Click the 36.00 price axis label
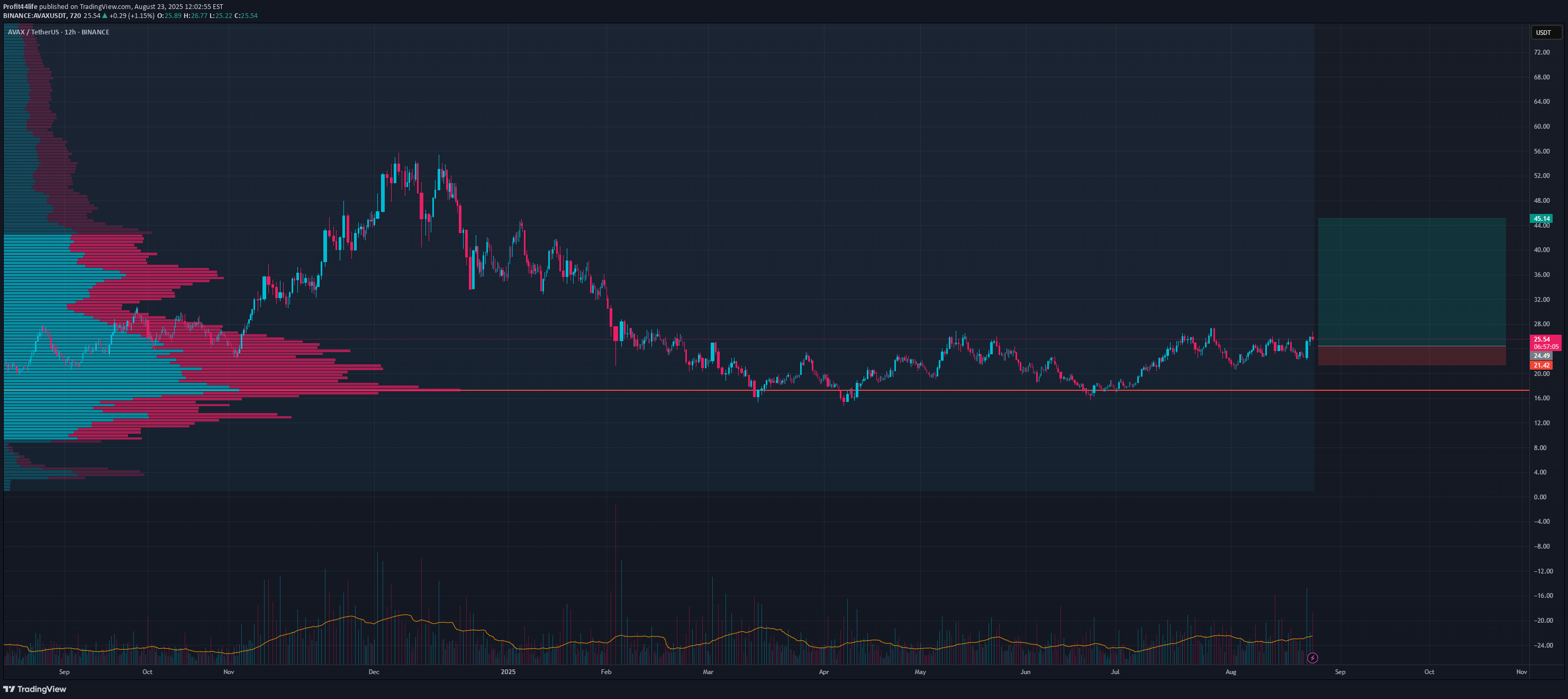Image resolution: width=1568 pixels, height=699 pixels. coord(1541,275)
